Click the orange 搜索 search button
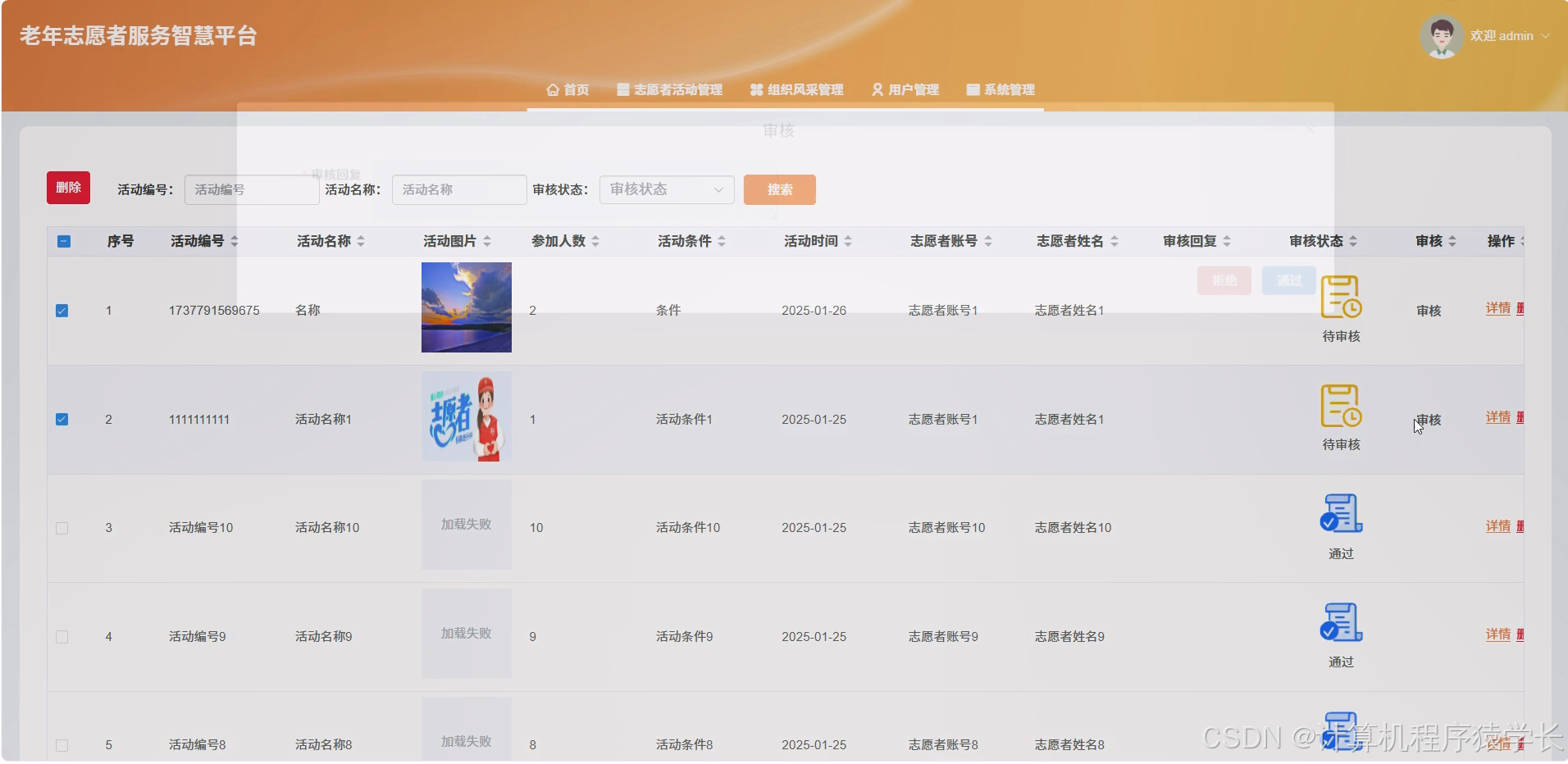This screenshot has height=764, width=1568. [x=778, y=189]
